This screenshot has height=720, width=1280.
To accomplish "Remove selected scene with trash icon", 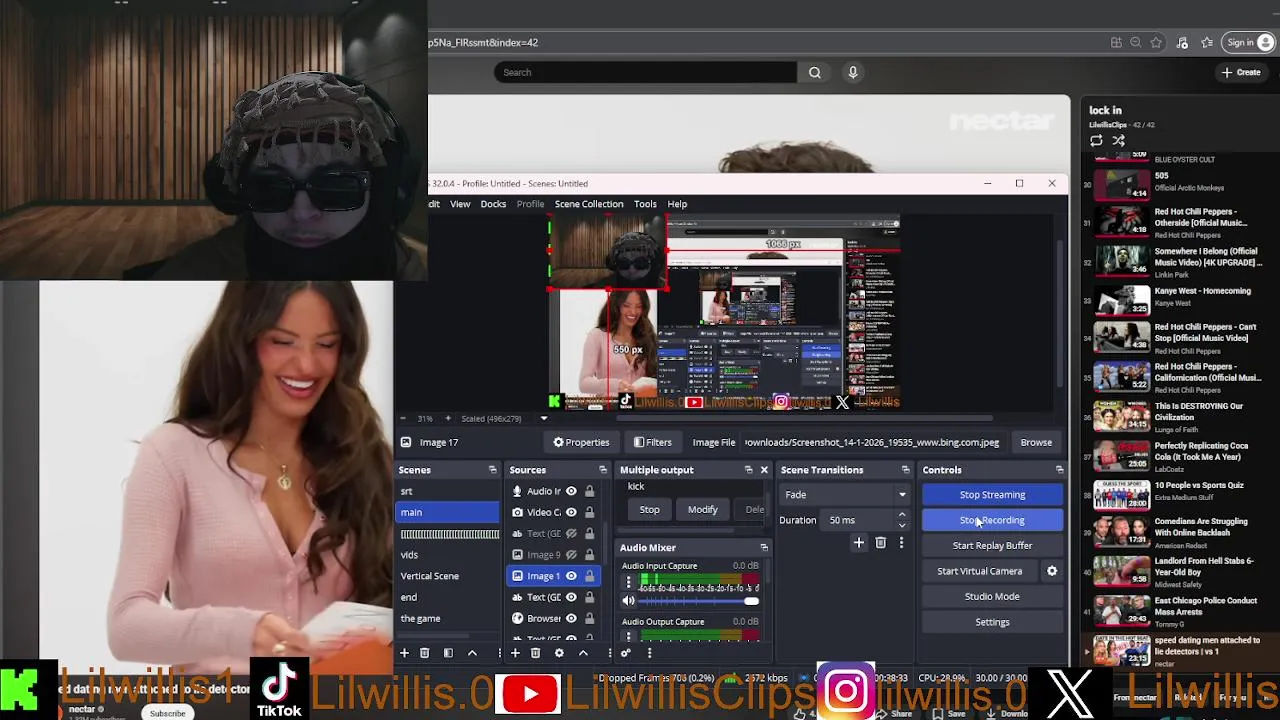I will click(424, 653).
